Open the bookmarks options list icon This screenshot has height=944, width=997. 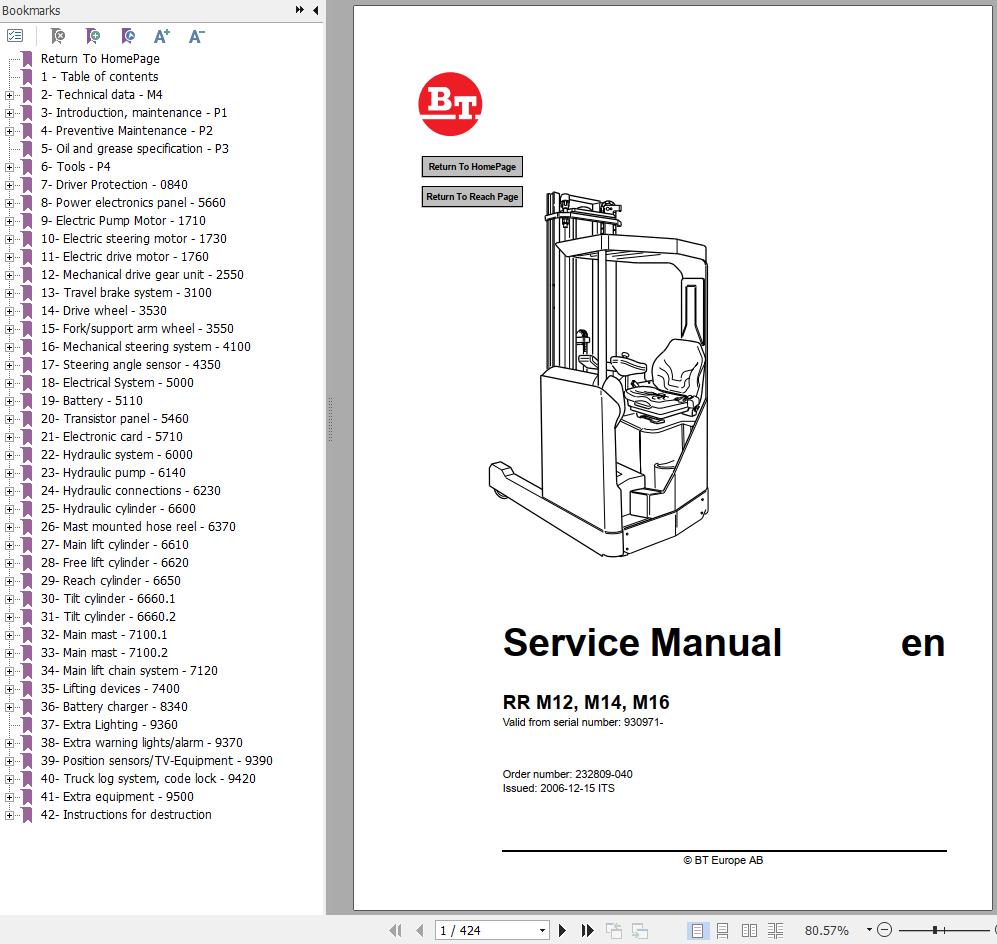(x=15, y=36)
